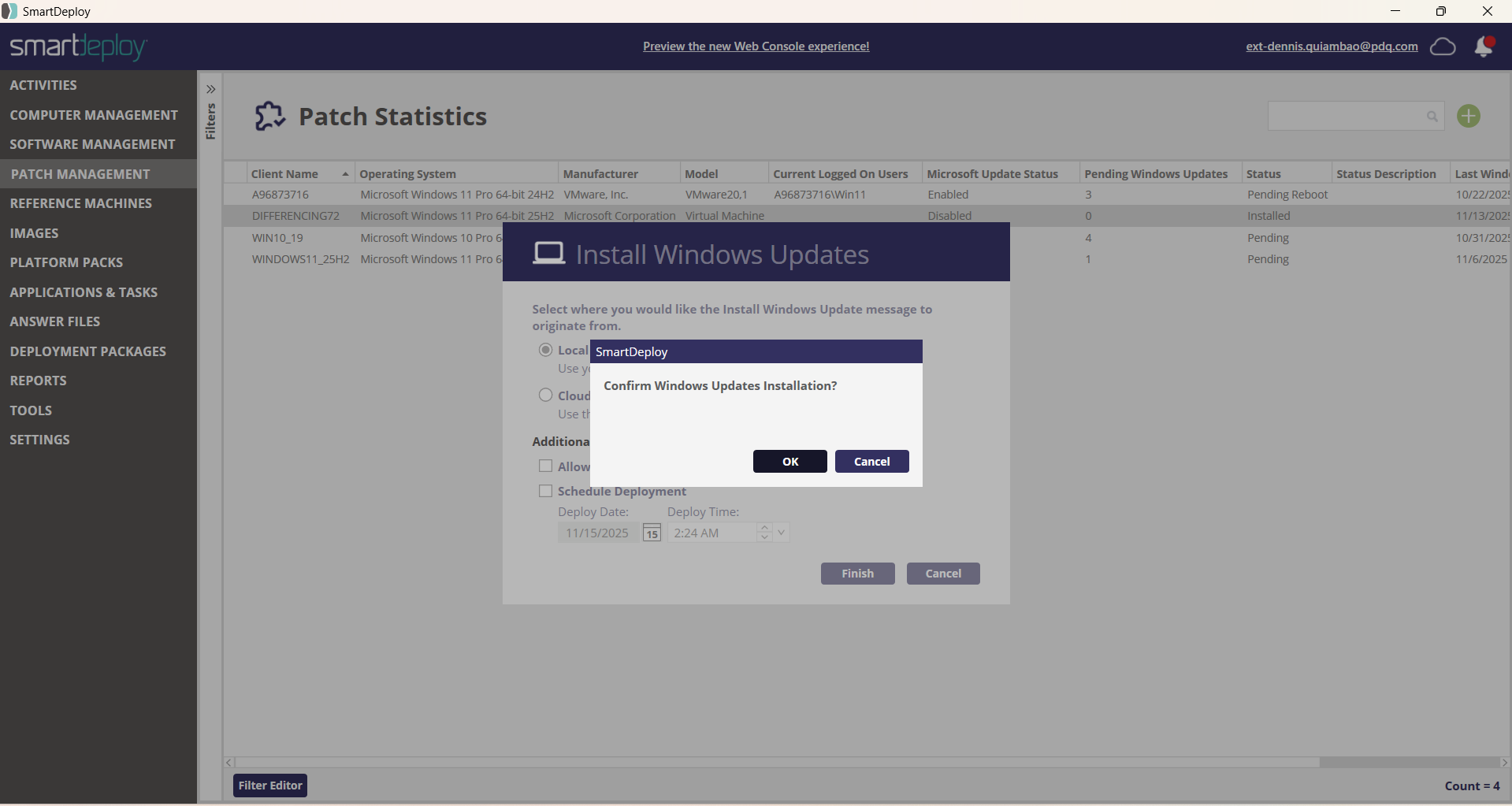Click the laptop icon in Install Windows Updates header

tap(548, 254)
